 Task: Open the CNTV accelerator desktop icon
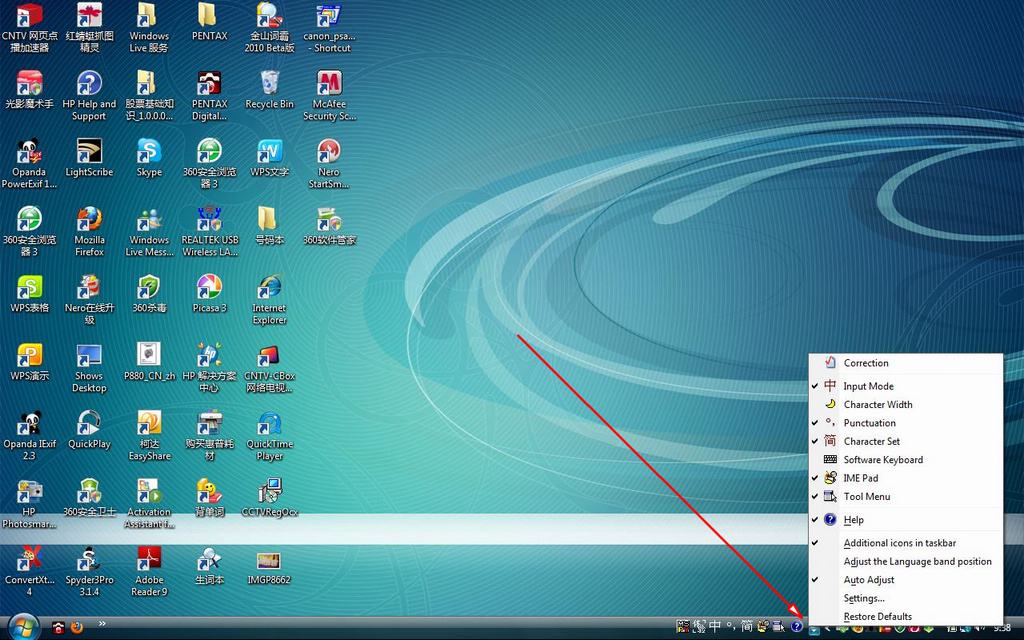point(29,27)
